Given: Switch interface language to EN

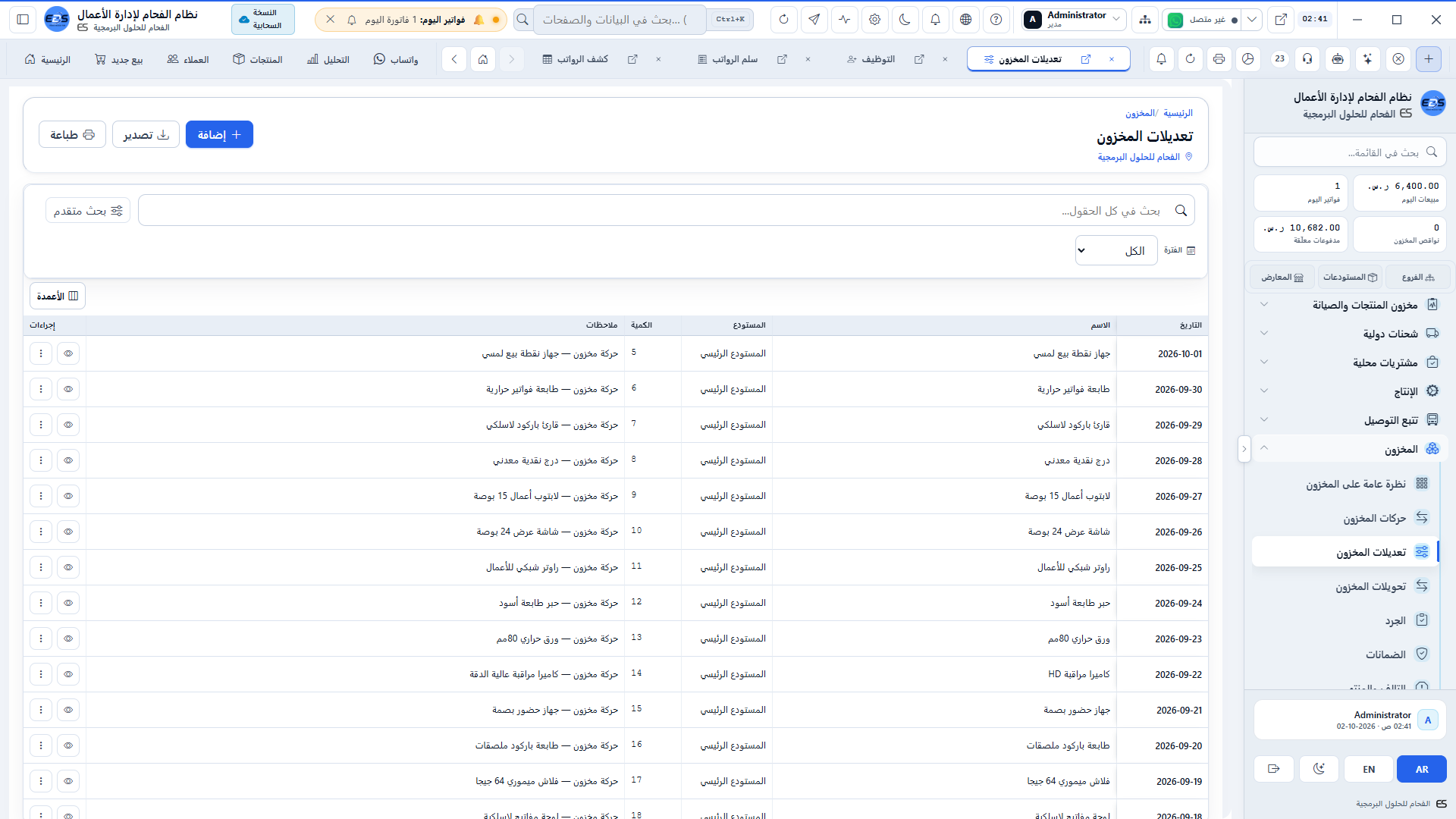Looking at the screenshot, I should (x=1369, y=769).
